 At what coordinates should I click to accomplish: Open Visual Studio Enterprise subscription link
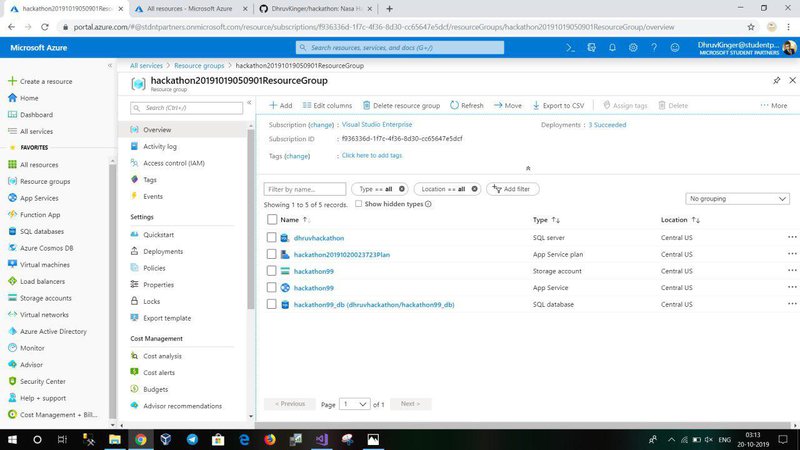click(x=377, y=124)
